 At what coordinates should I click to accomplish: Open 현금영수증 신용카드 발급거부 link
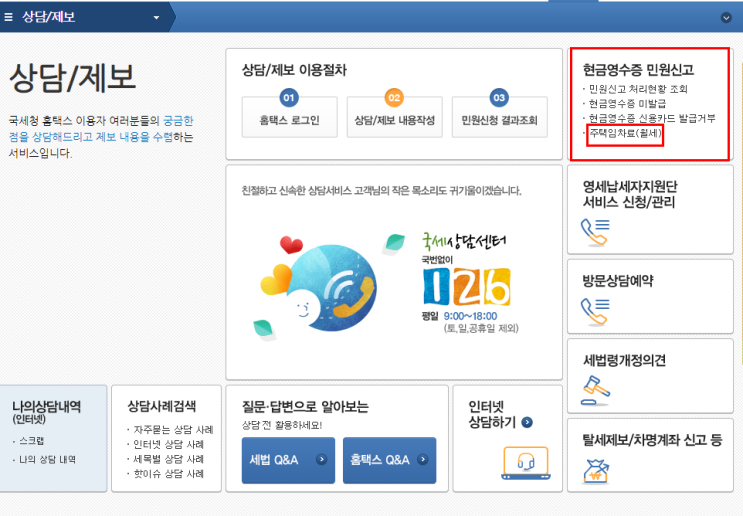point(652,118)
